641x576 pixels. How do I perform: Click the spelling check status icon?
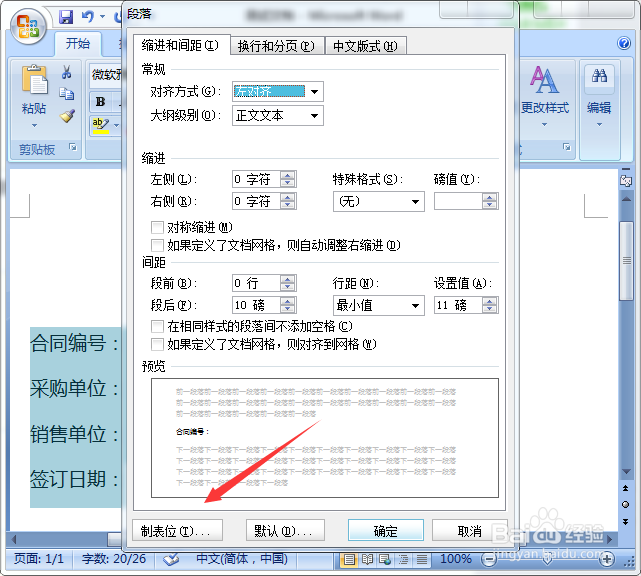coord(171,559)
